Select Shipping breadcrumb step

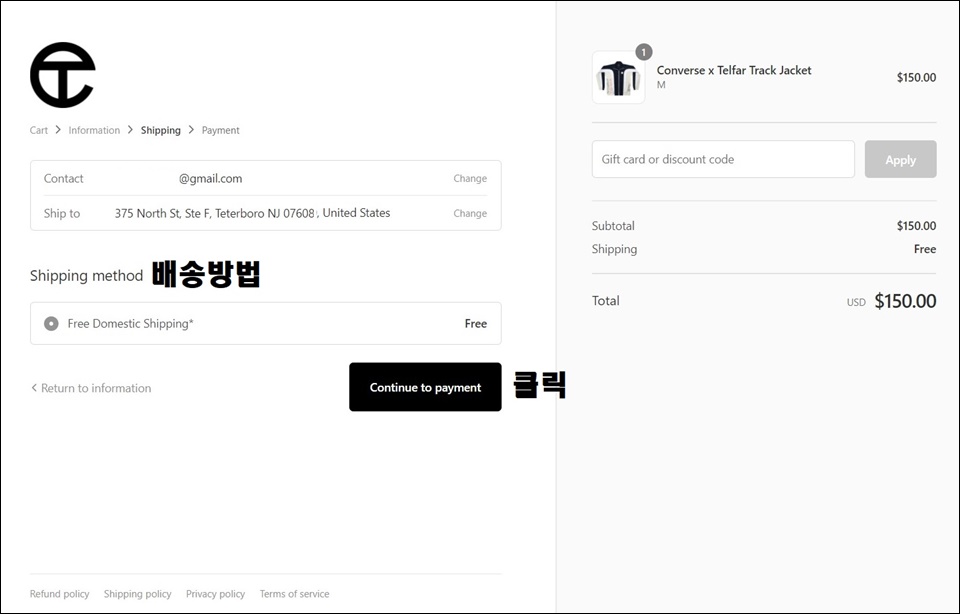160,130
